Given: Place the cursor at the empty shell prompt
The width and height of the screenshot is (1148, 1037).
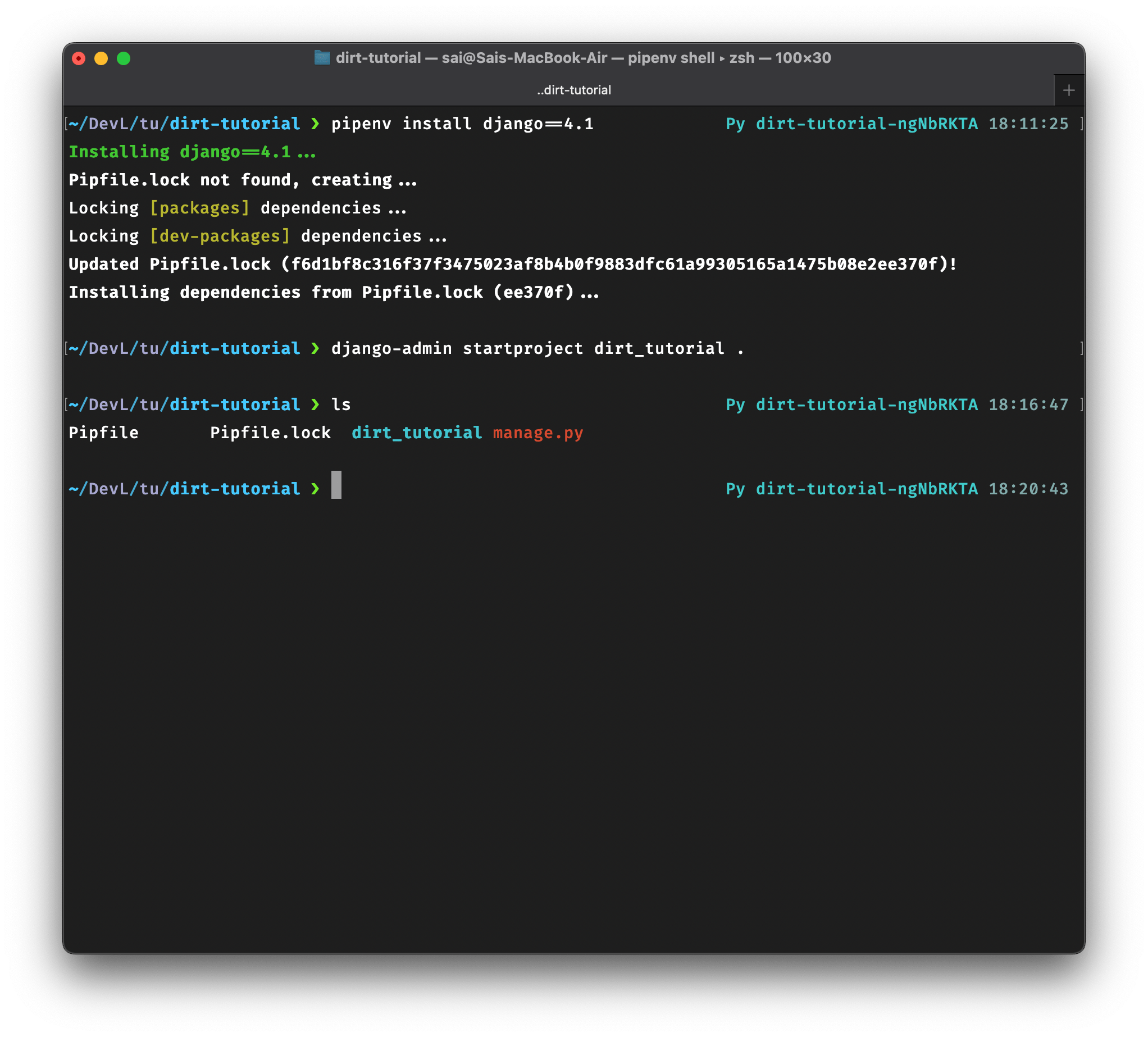Looking at the screenshot, I should click(x=336, y=489).
